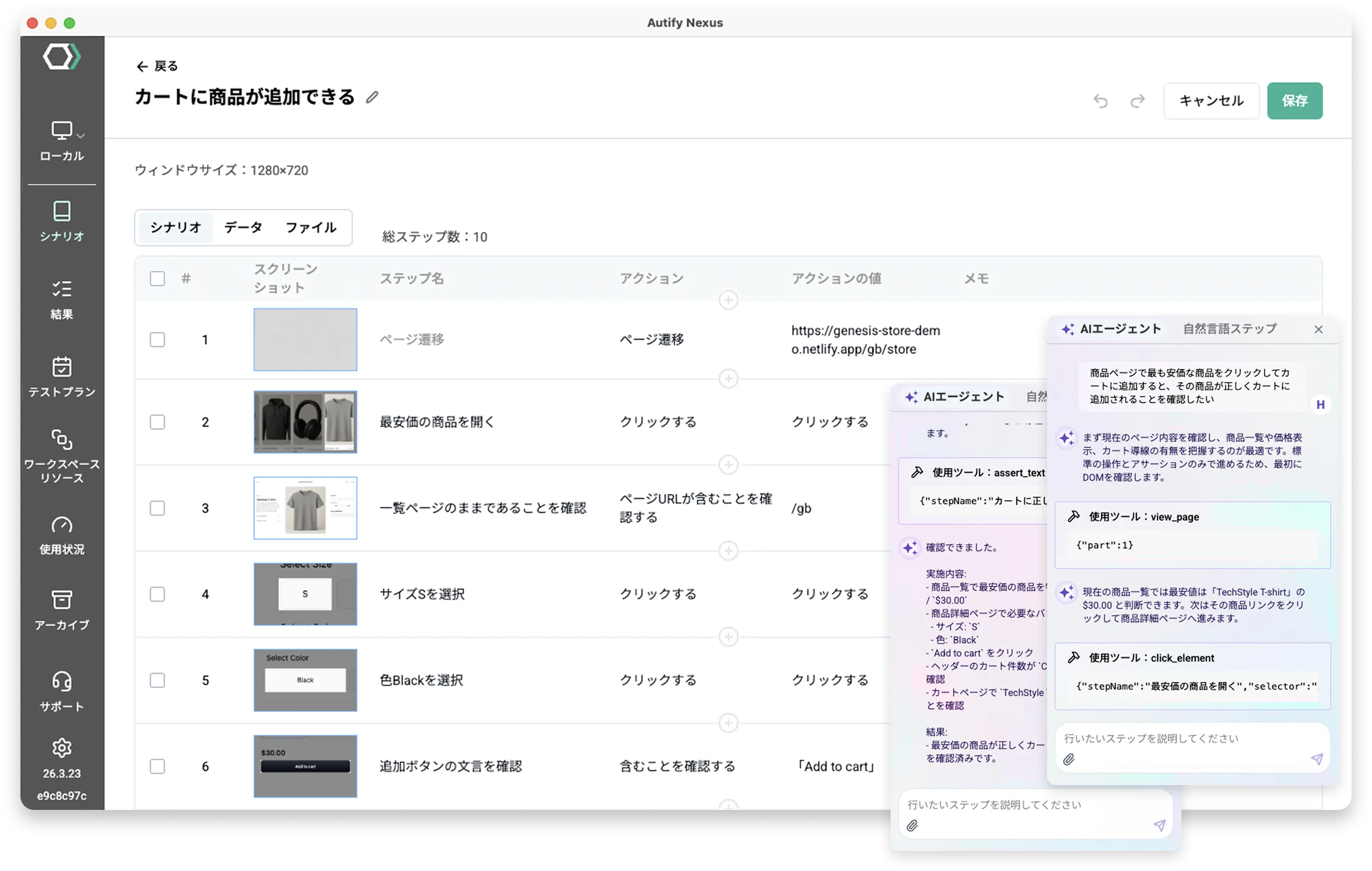
Task: Open サポート from the sidebar
Action: click(62, 689)
